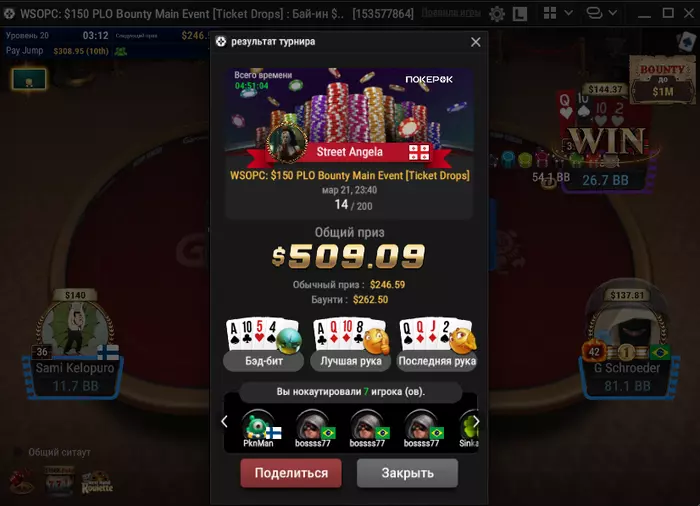Select the Лучшая рука hand card

(350, 344)
